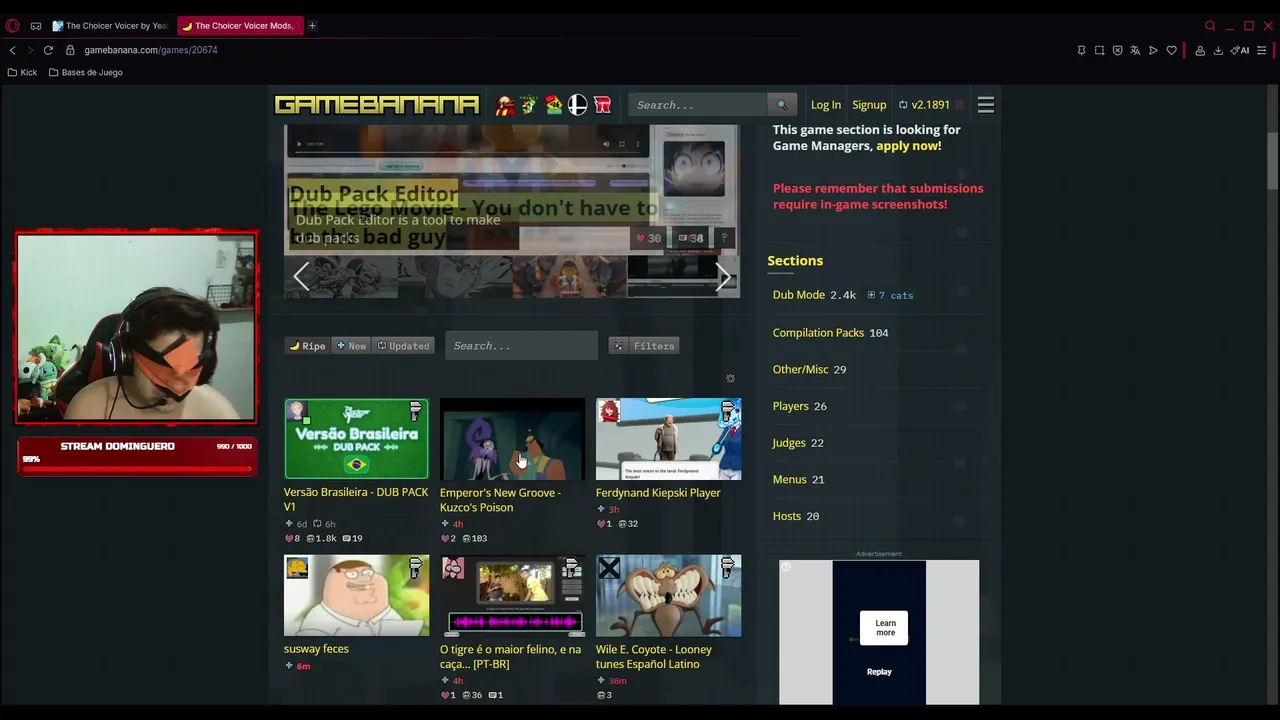
Task: Select the New sort option
Action: (x=351, y=346)
